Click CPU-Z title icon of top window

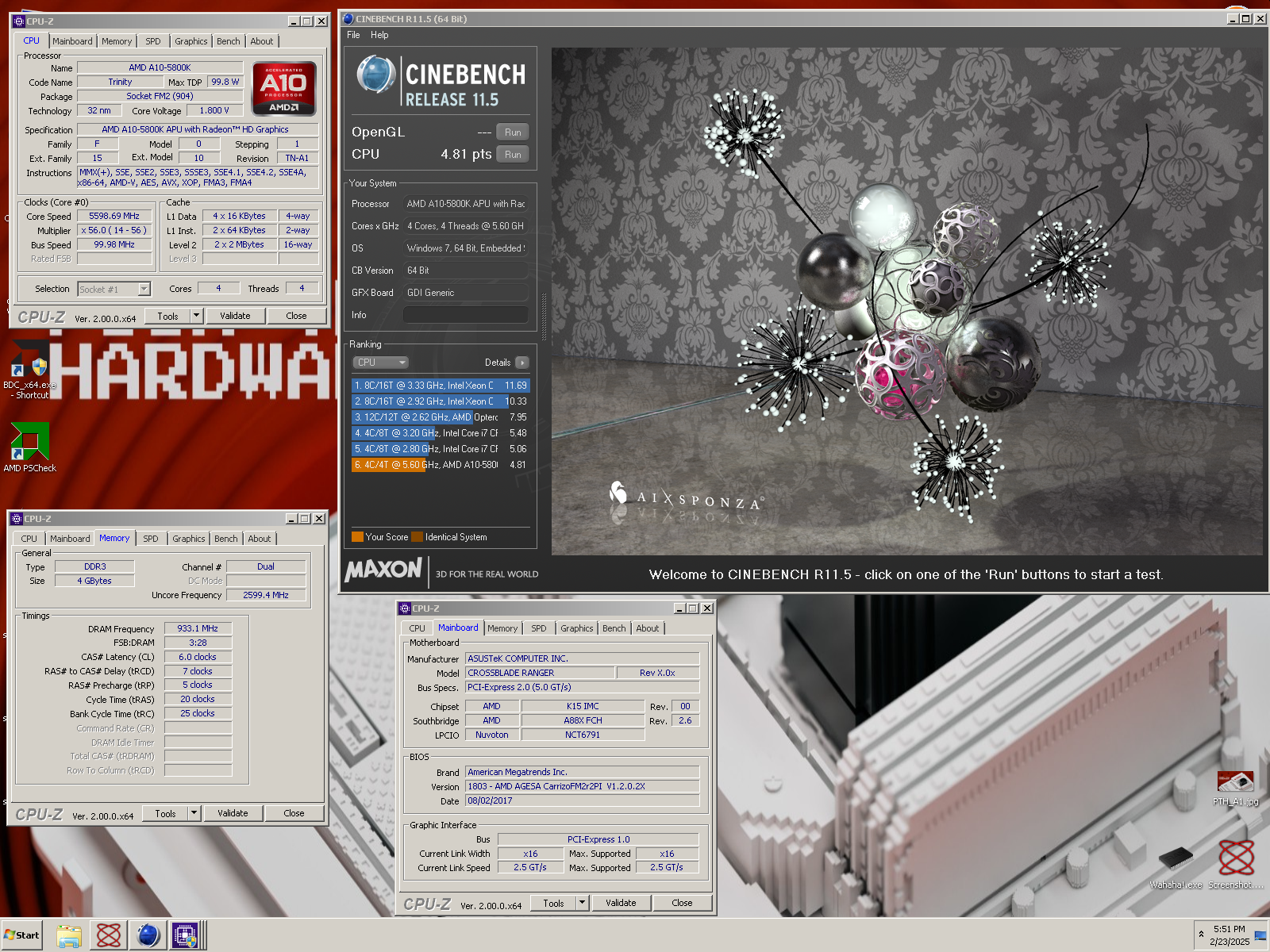[x=19, y=21]
